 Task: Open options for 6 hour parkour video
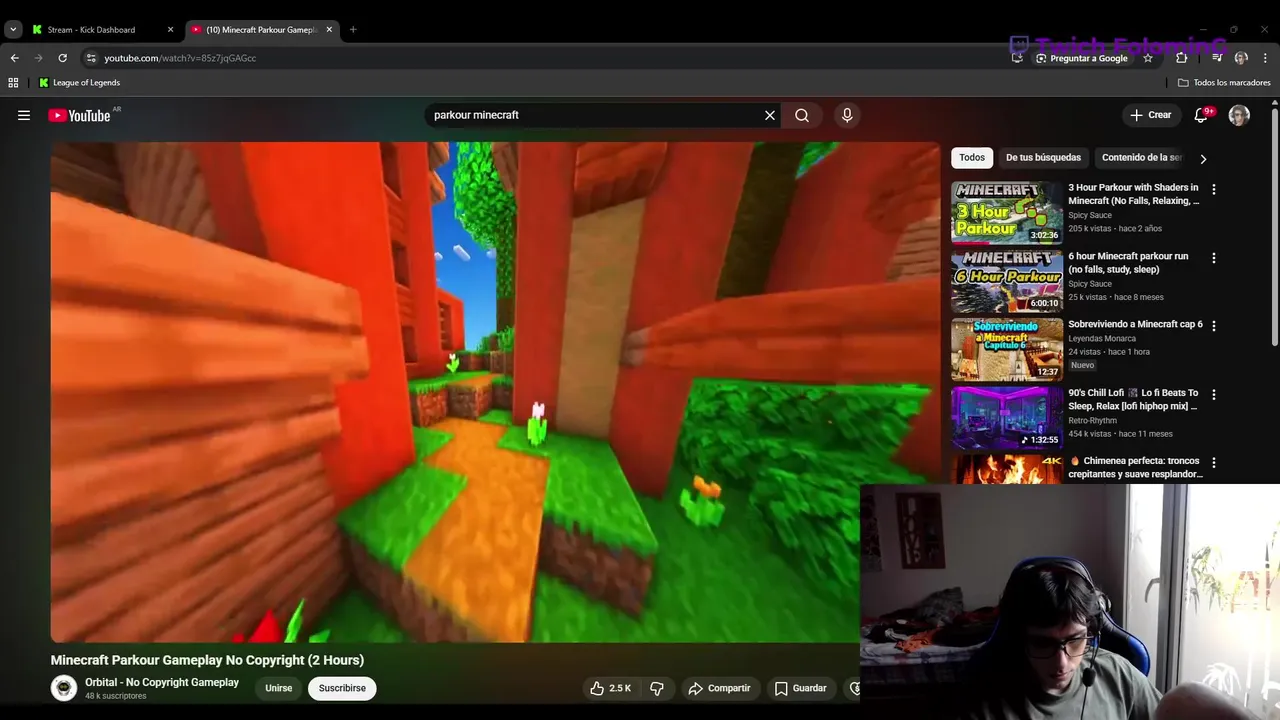1214,258
